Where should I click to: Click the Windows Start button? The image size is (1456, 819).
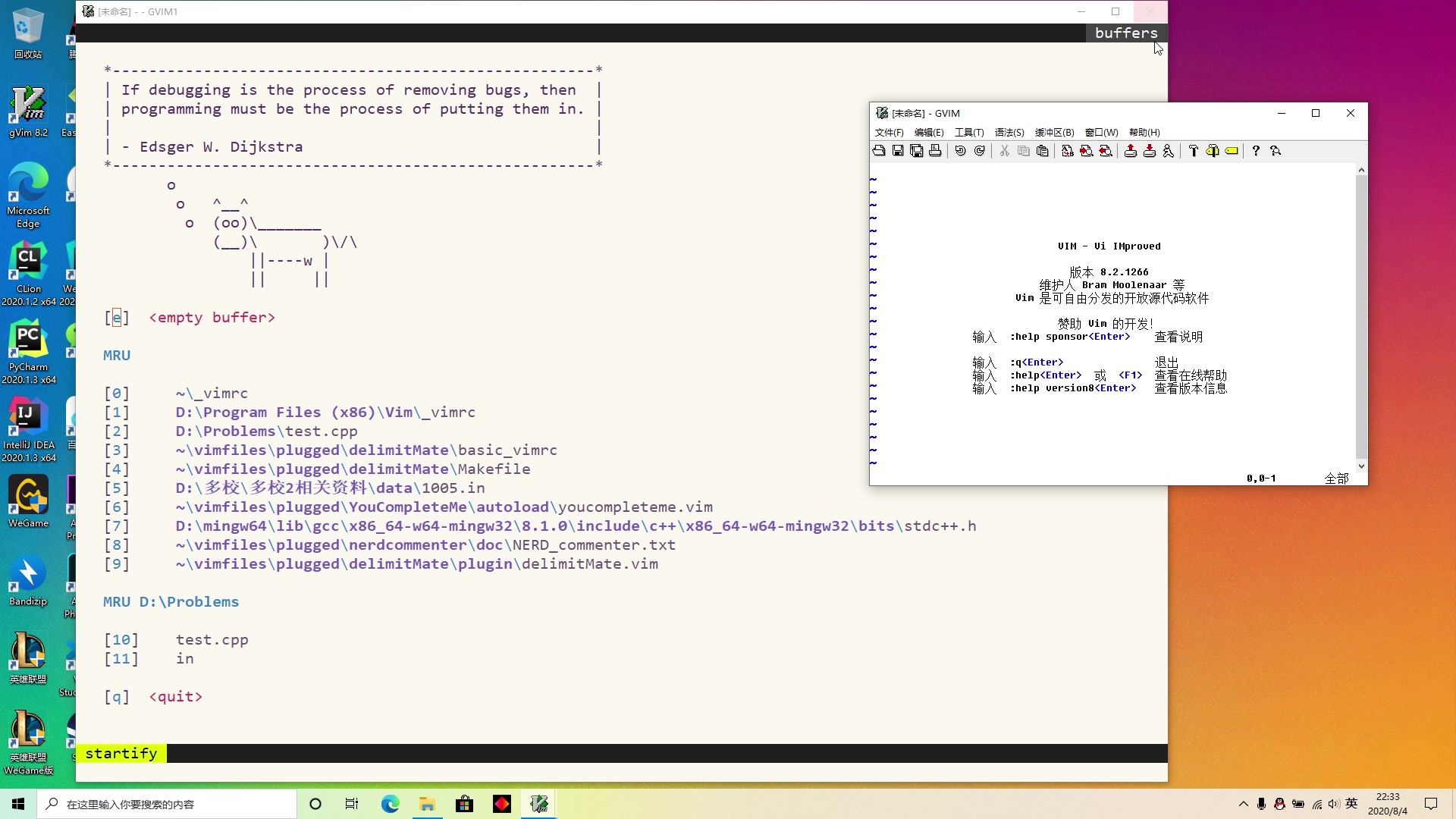tap(18, 804)
